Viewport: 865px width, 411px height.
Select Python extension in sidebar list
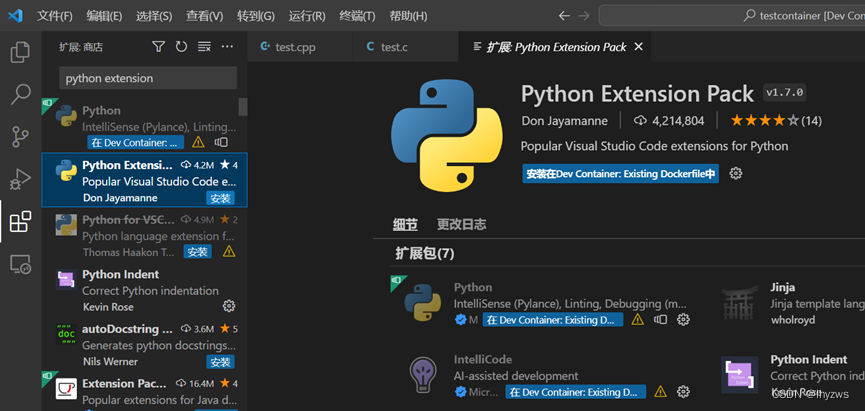click(x=145, y=126)
